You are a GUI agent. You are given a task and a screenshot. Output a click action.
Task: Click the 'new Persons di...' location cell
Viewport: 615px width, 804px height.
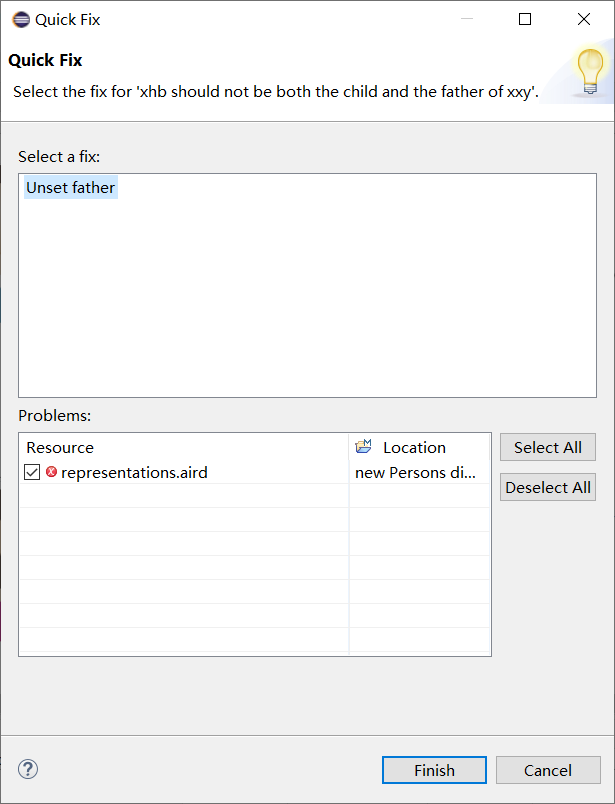point(415,472)
